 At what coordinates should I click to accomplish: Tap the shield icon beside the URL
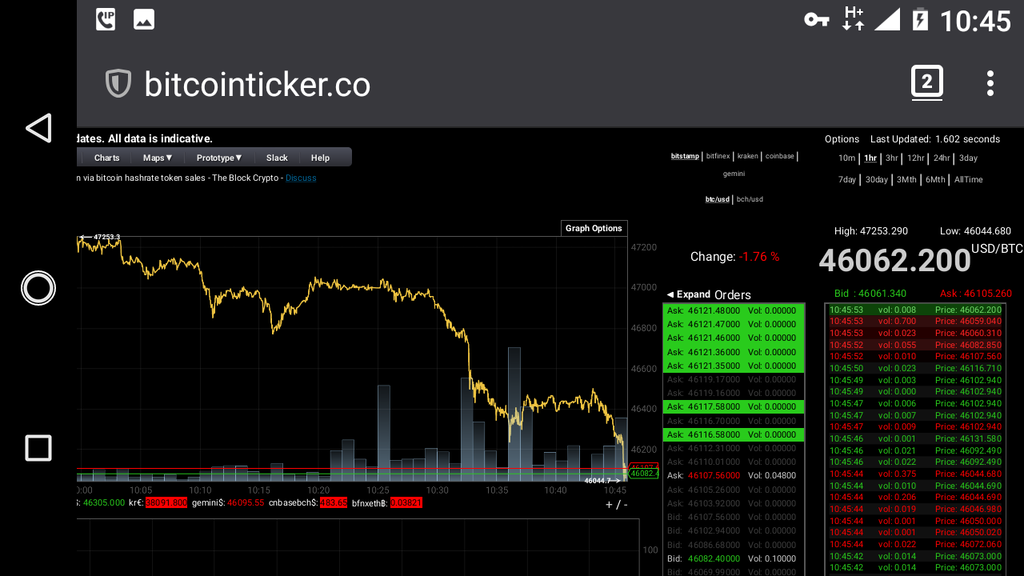click(118, 84)
